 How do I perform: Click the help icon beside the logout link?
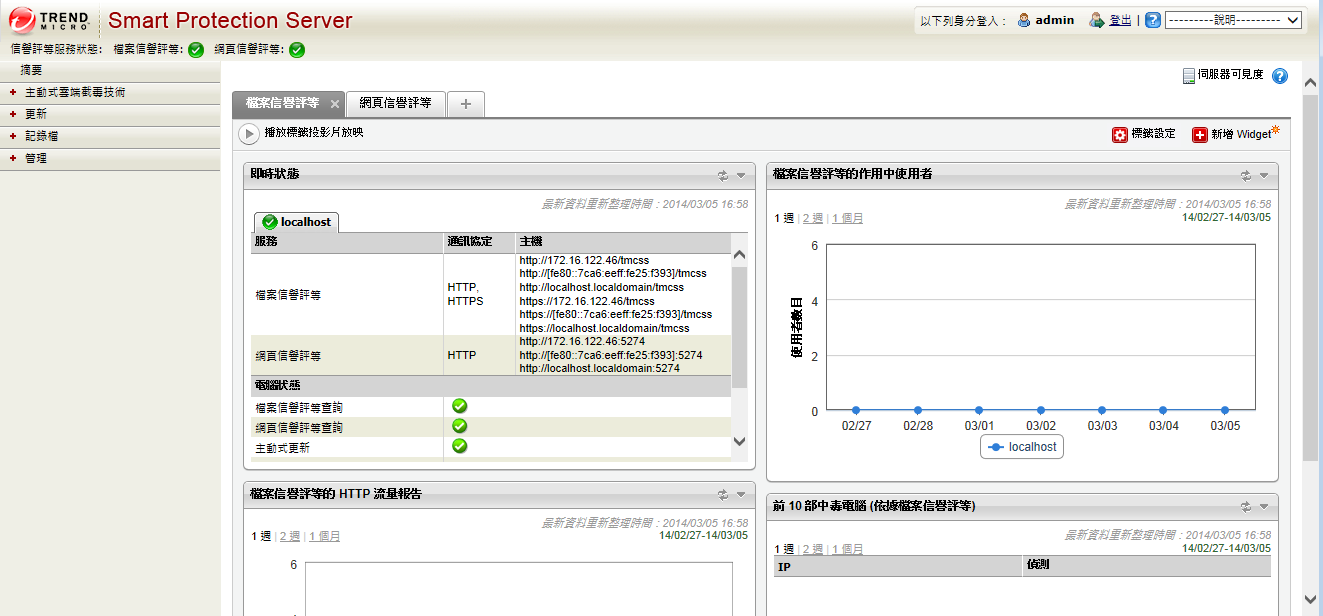[1152, 20]
